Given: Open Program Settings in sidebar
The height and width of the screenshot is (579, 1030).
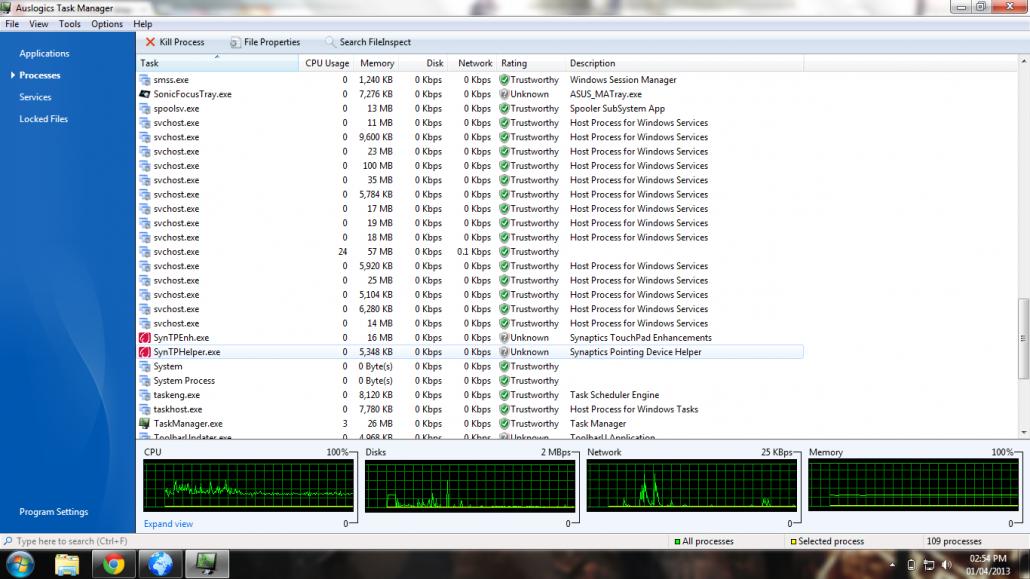Looking at the screenshot, I should [53, 511].
